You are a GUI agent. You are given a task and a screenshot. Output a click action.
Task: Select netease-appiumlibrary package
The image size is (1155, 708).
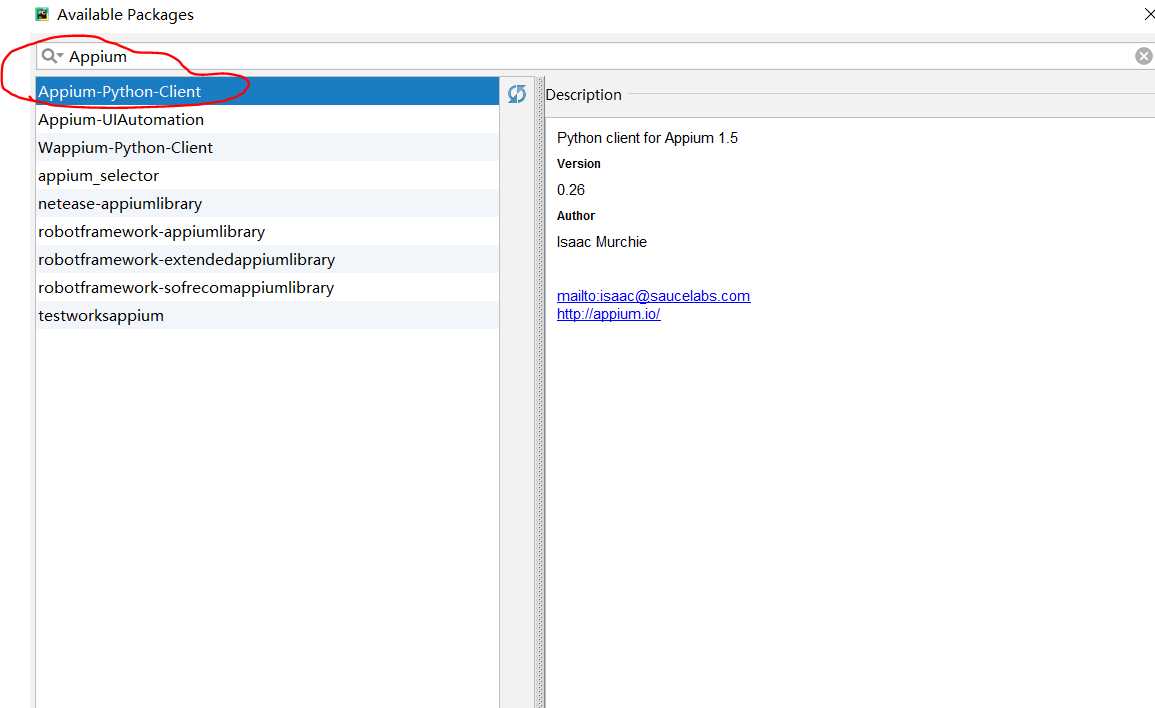(267, 203)
